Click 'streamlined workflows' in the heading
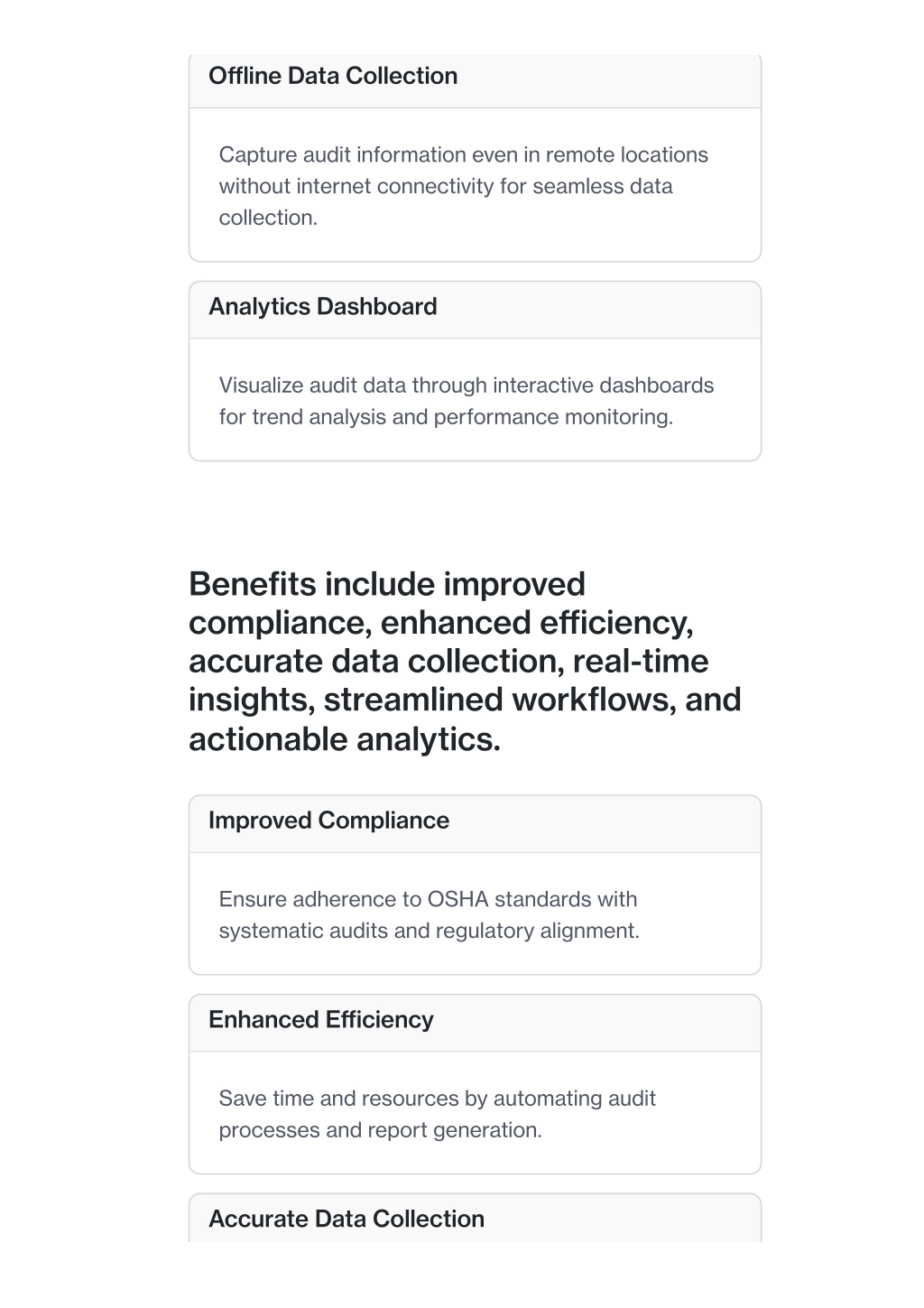924x1308 pixels. pos(499,700)
